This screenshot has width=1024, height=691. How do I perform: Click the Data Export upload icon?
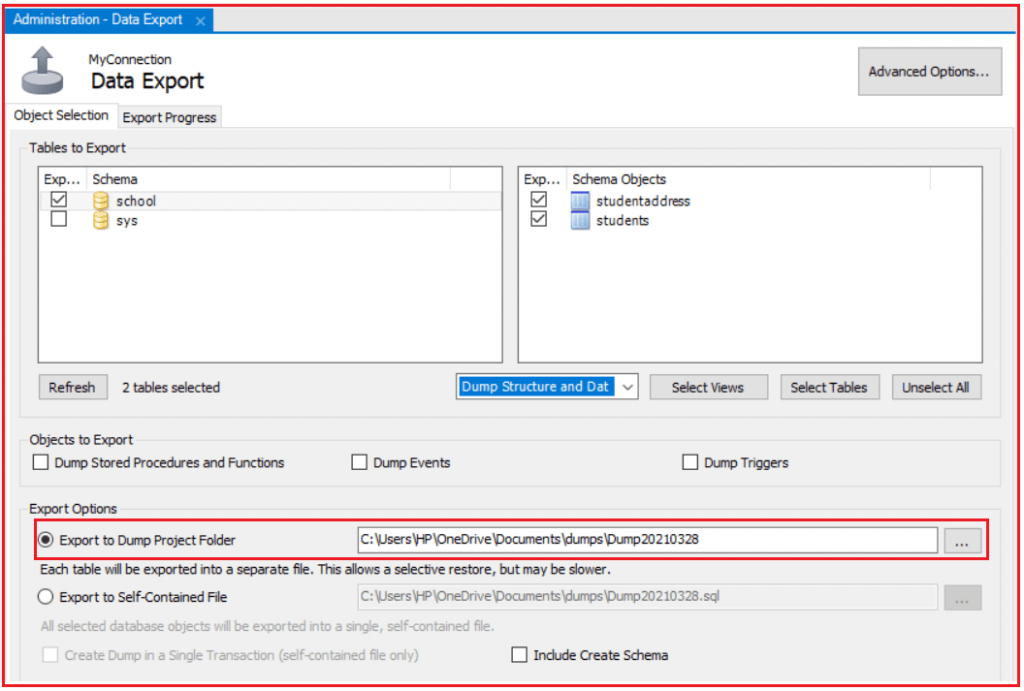click(41, 70)
